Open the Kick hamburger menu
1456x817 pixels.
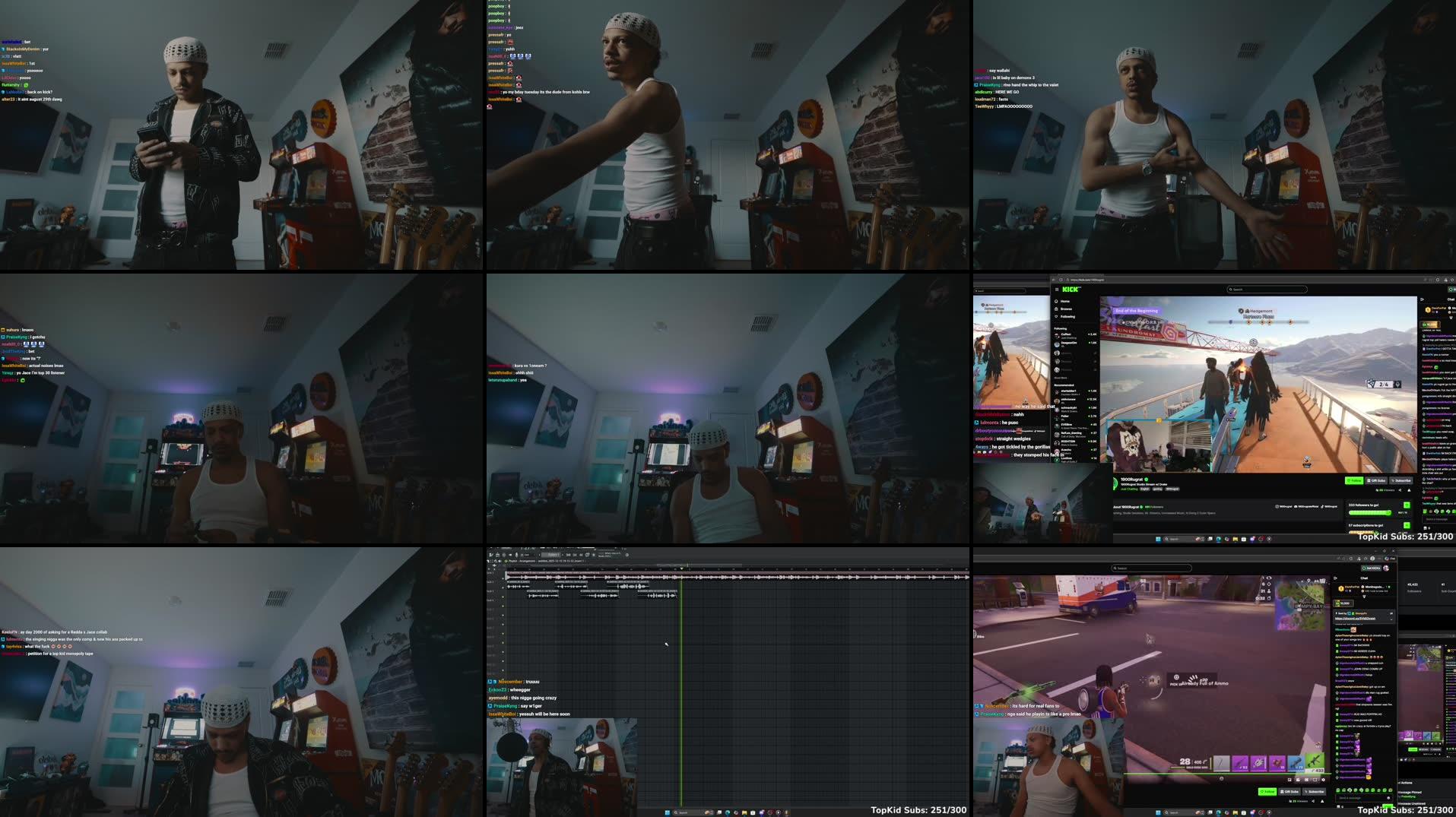coord(1055,290)
